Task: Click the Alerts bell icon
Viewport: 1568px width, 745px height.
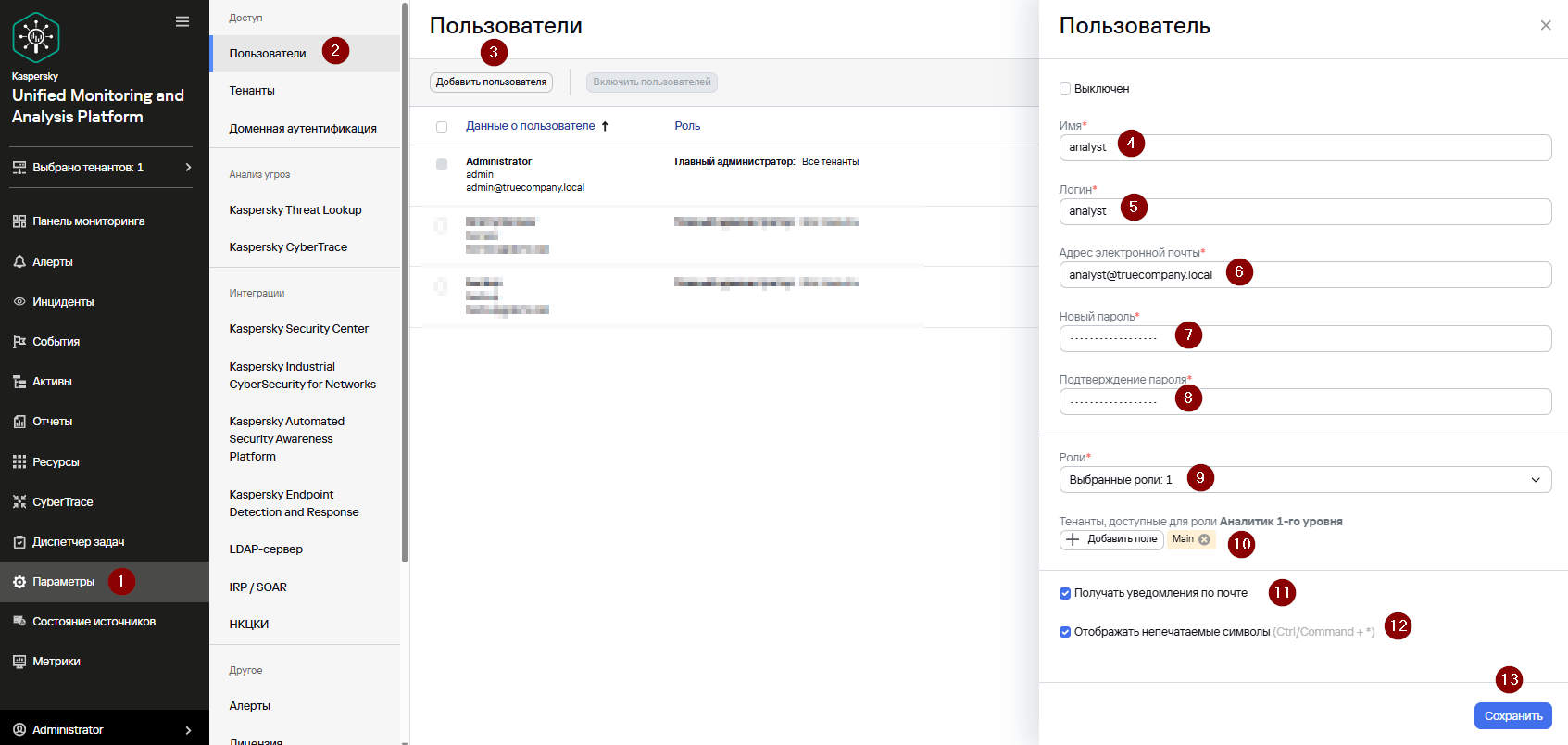Action: tap(19, 262)
